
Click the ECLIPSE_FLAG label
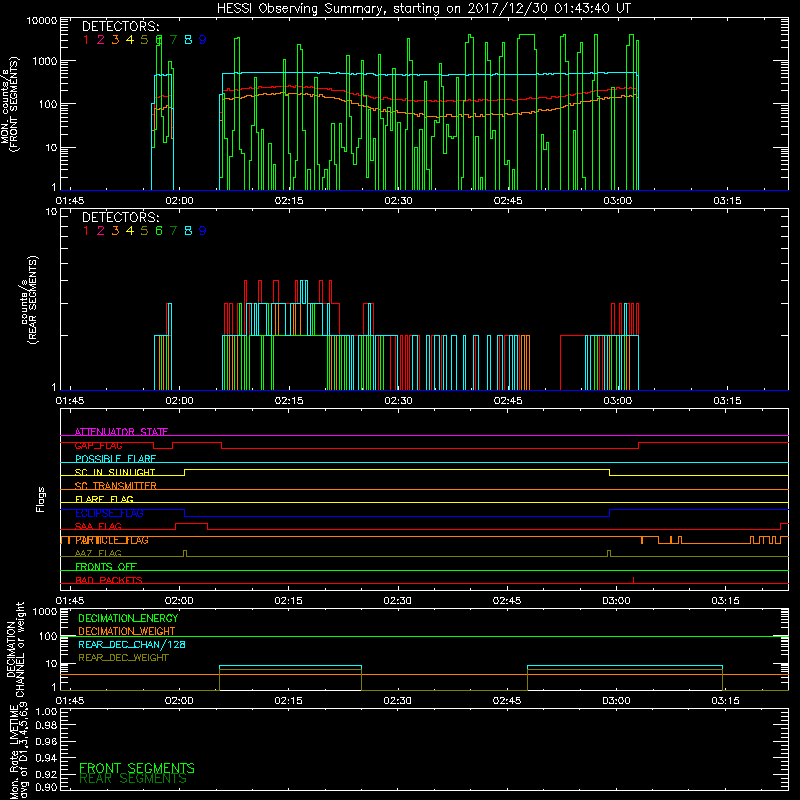point(109,513)
